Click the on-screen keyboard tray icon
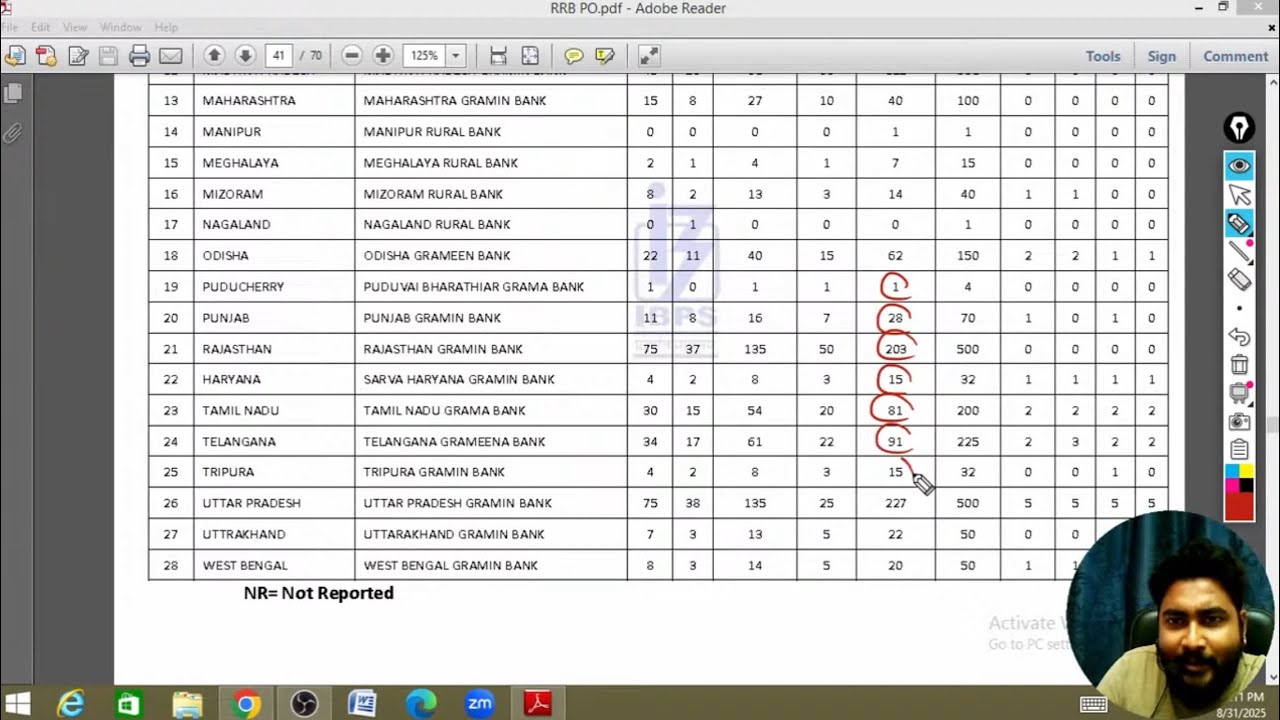 tap(1094, 704)
